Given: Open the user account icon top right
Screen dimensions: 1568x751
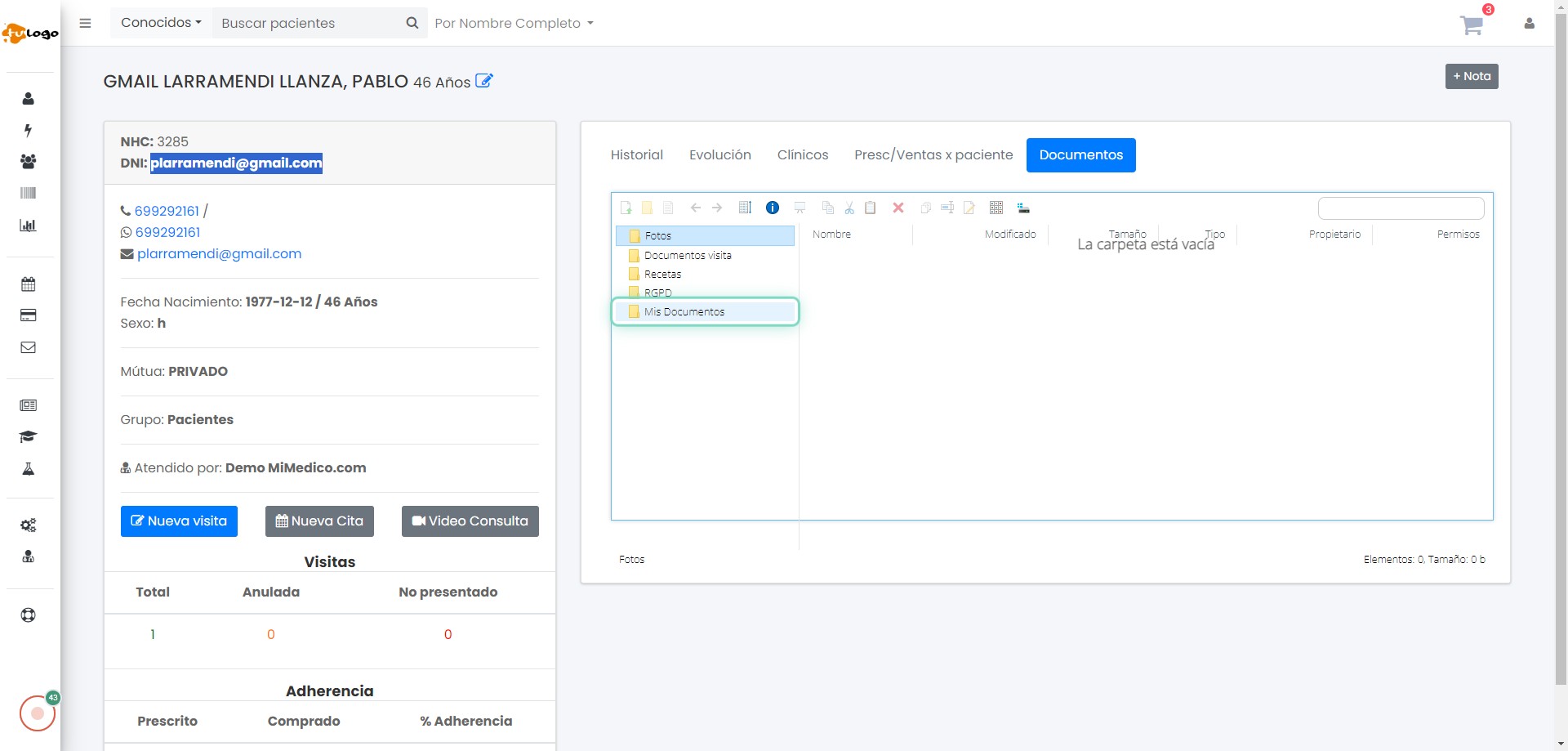Looking at the screenshot, I should coord(1529,24).
